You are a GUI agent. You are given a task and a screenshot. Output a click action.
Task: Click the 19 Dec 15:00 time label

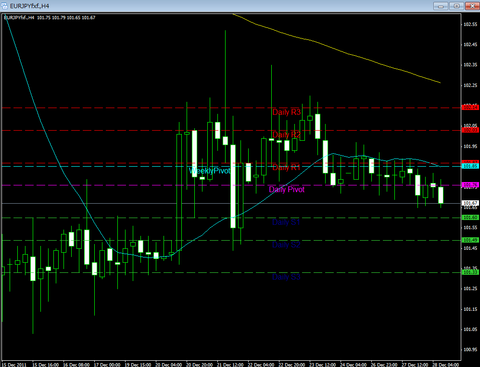(138, 364)
